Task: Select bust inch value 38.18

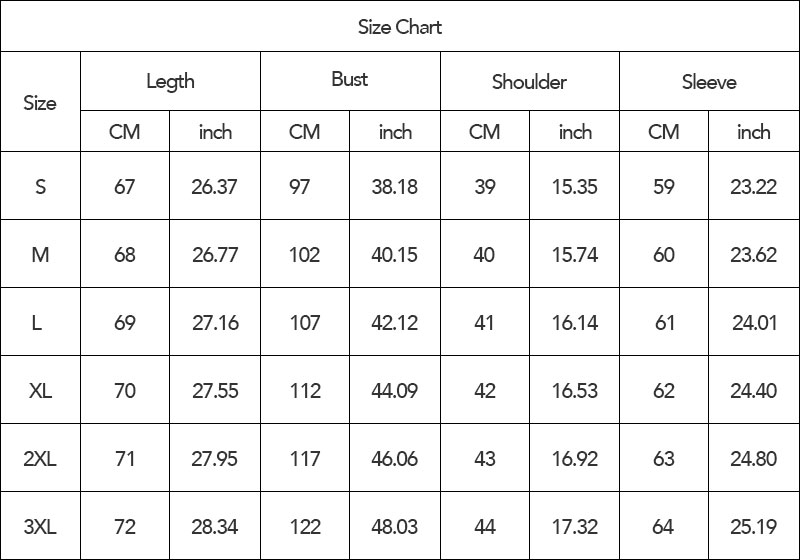Action: click(394, 186)
